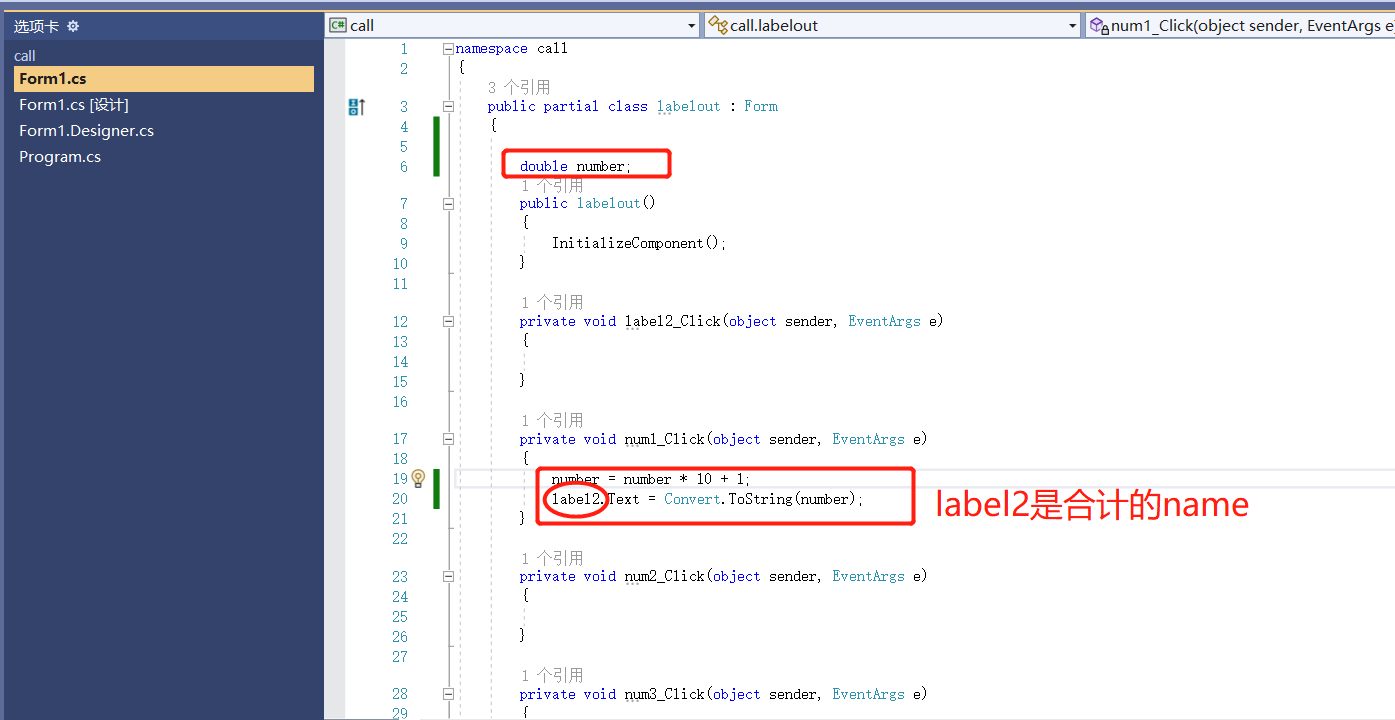Viewport: 1395px width, 720px height.
Task: Open the call project dropdown arrow
Action: (x=691, y=26)
